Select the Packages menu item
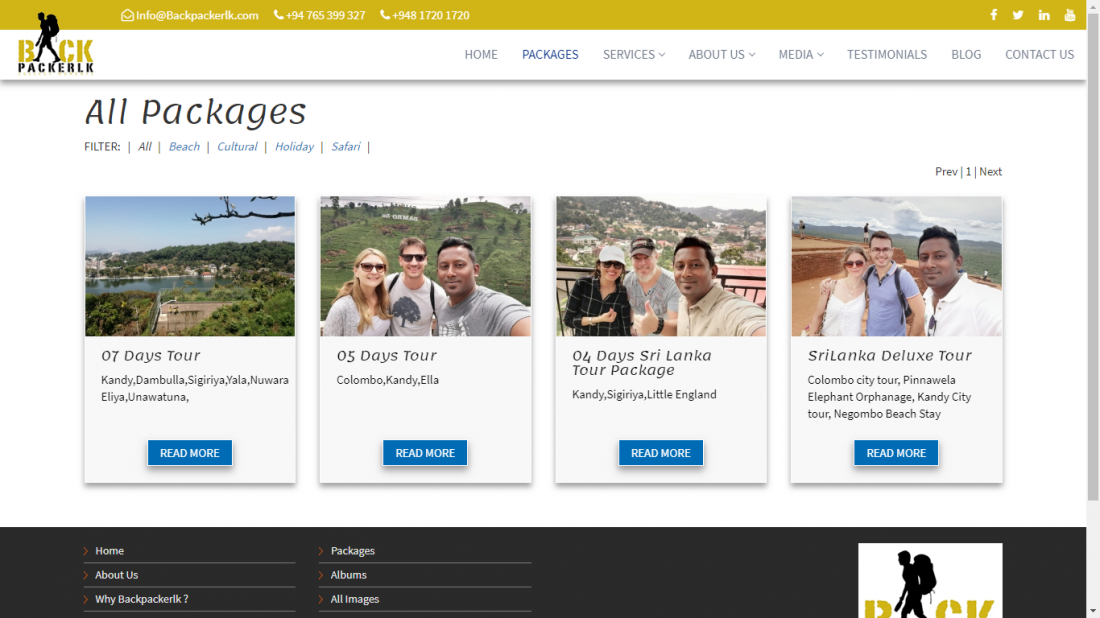 pyautogui.click(x=550, y=54)
